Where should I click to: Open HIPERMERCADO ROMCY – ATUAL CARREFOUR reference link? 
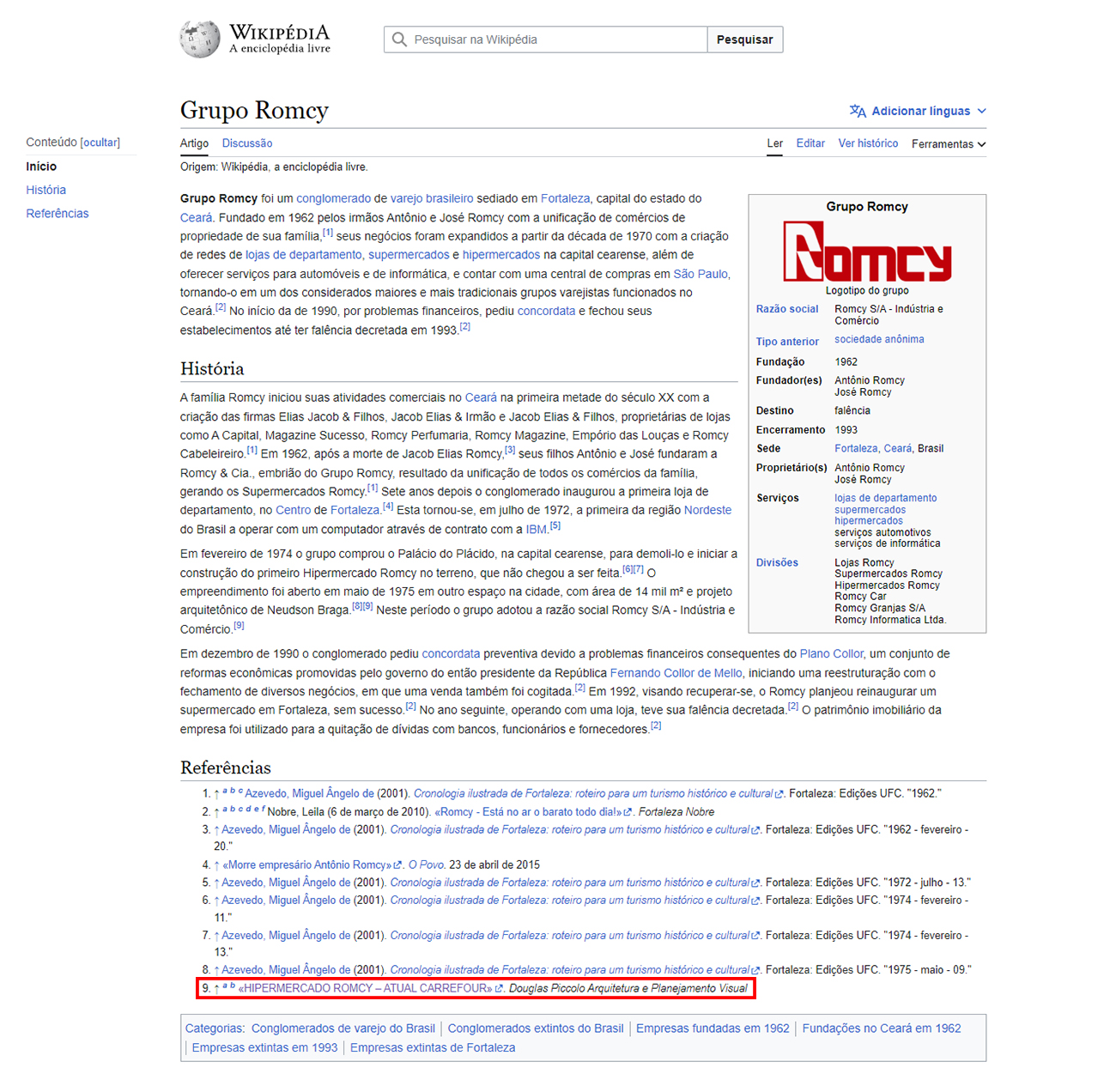click(x=365, y=989)
